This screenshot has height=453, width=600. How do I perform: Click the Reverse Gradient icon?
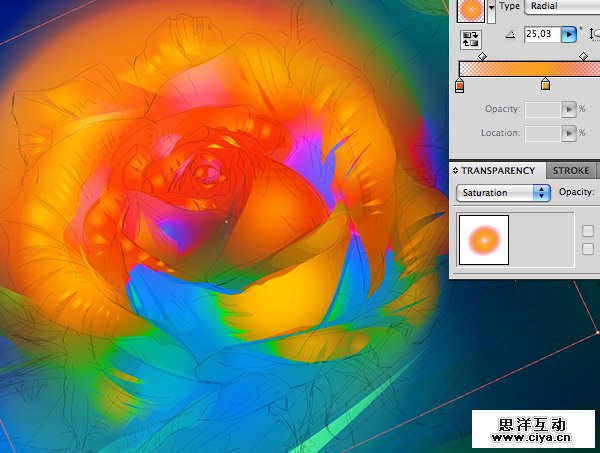click(x=470, y=40)
